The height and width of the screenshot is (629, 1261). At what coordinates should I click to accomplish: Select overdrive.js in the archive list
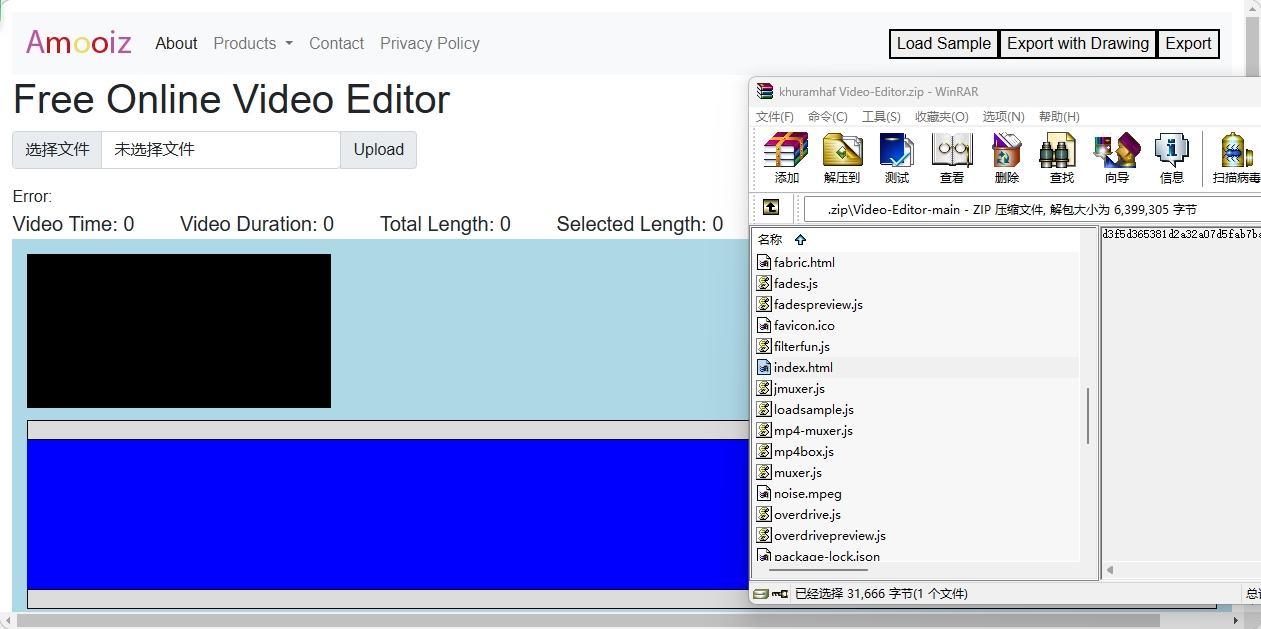coord(807,514)
